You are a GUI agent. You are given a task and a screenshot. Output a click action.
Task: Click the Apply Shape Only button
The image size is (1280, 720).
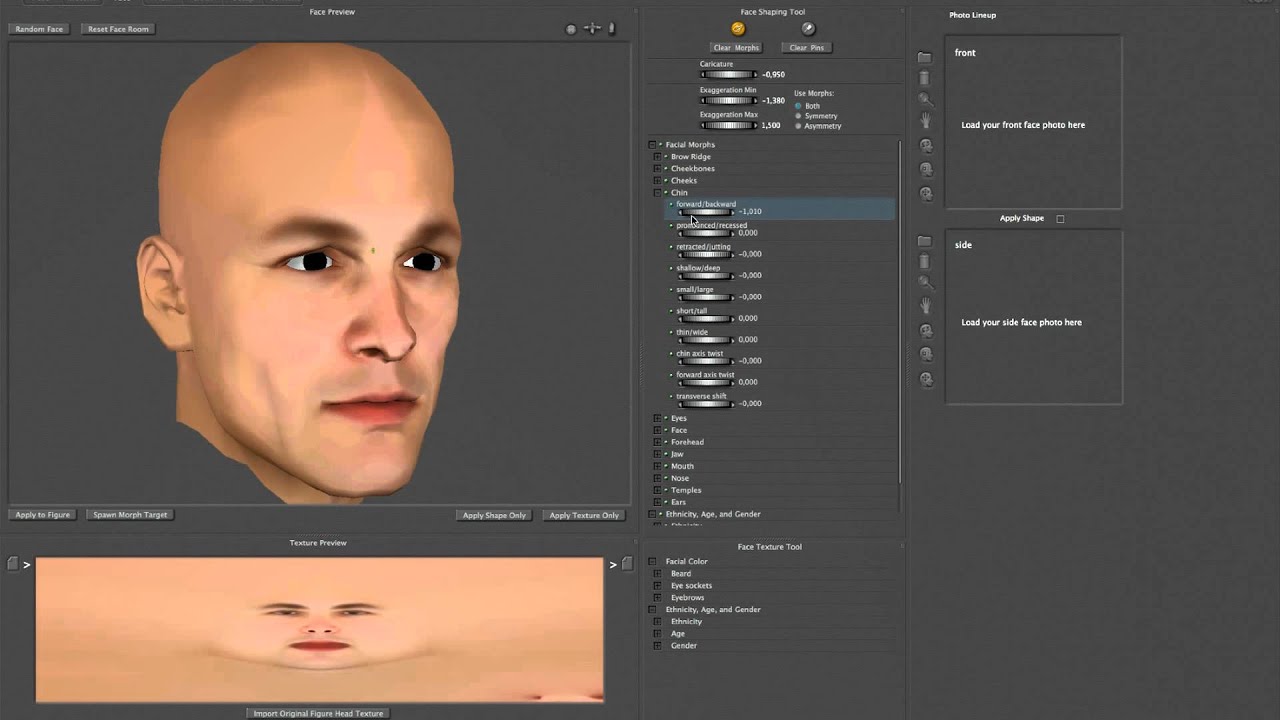tap(494, 516)
